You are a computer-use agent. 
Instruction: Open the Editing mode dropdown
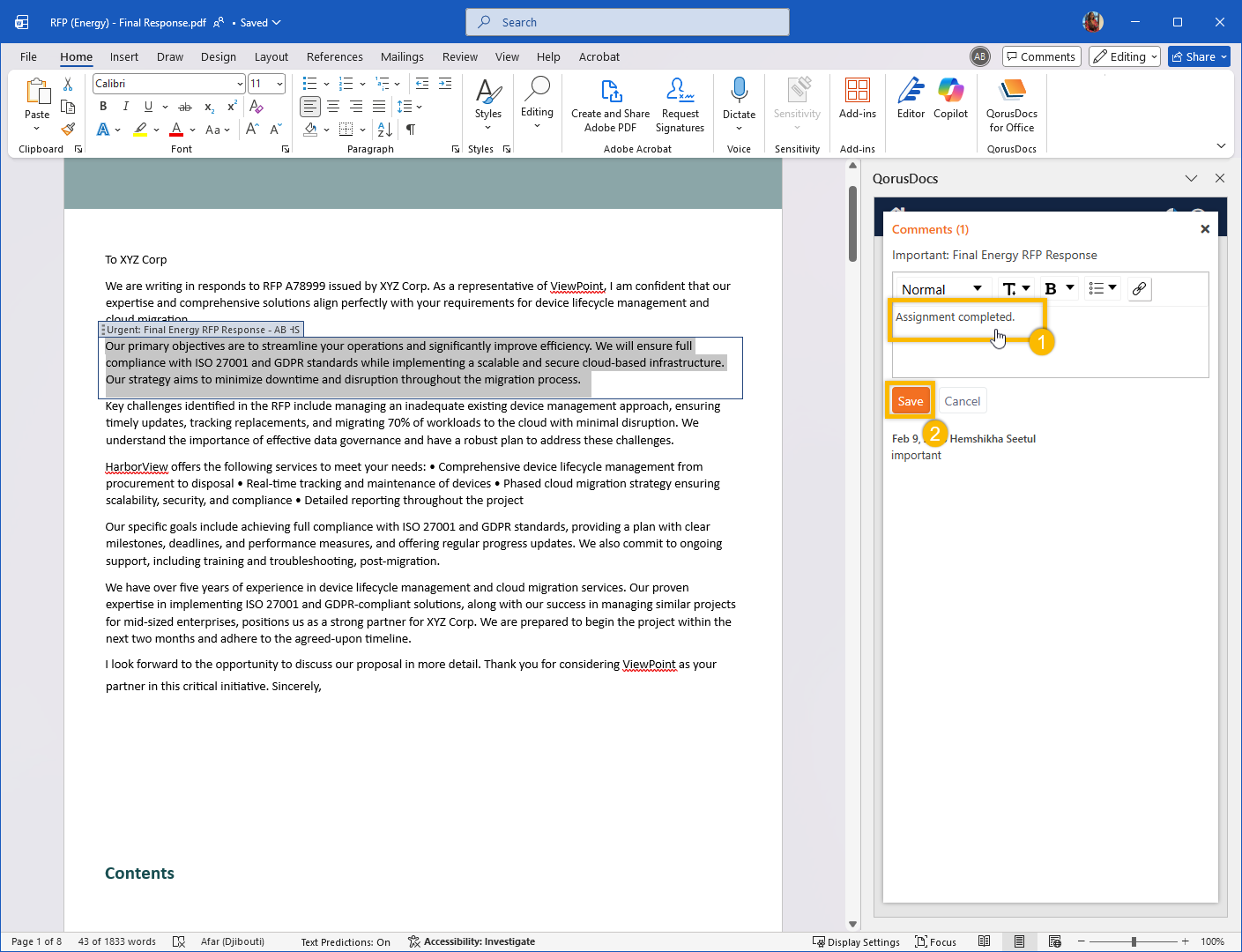(x=1124, y=56)
